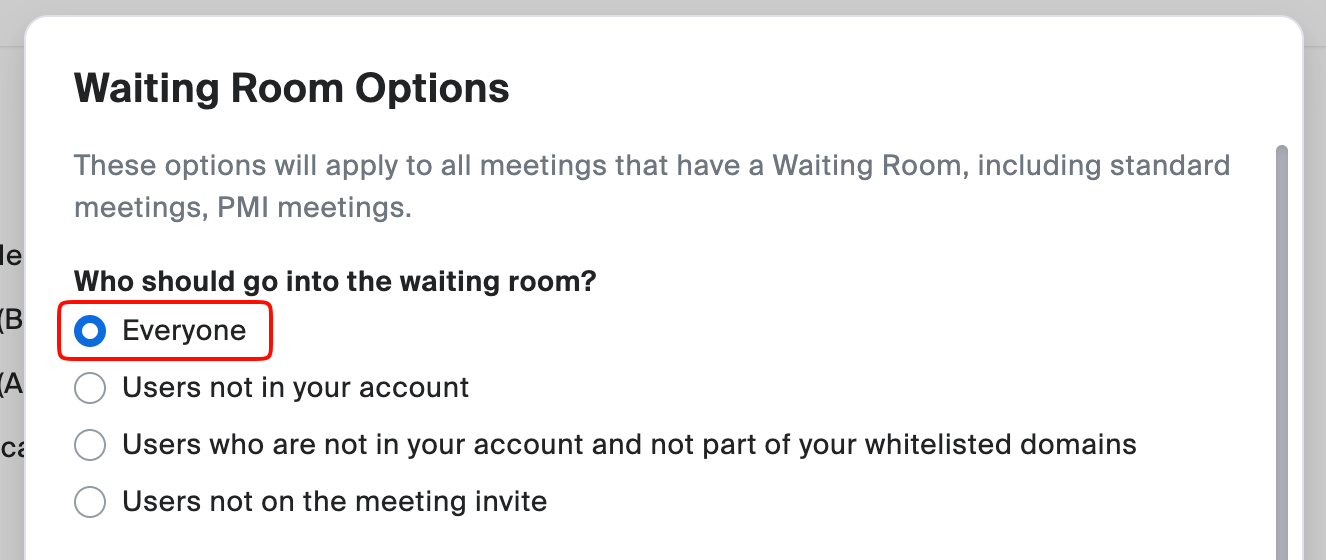Click the partially hidden page text left of dialog

pos(10,320)
